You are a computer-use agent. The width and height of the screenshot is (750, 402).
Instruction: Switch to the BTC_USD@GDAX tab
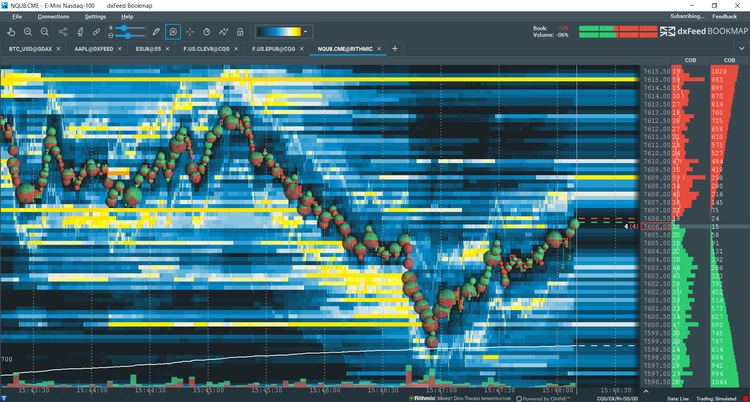pos(29,49)
